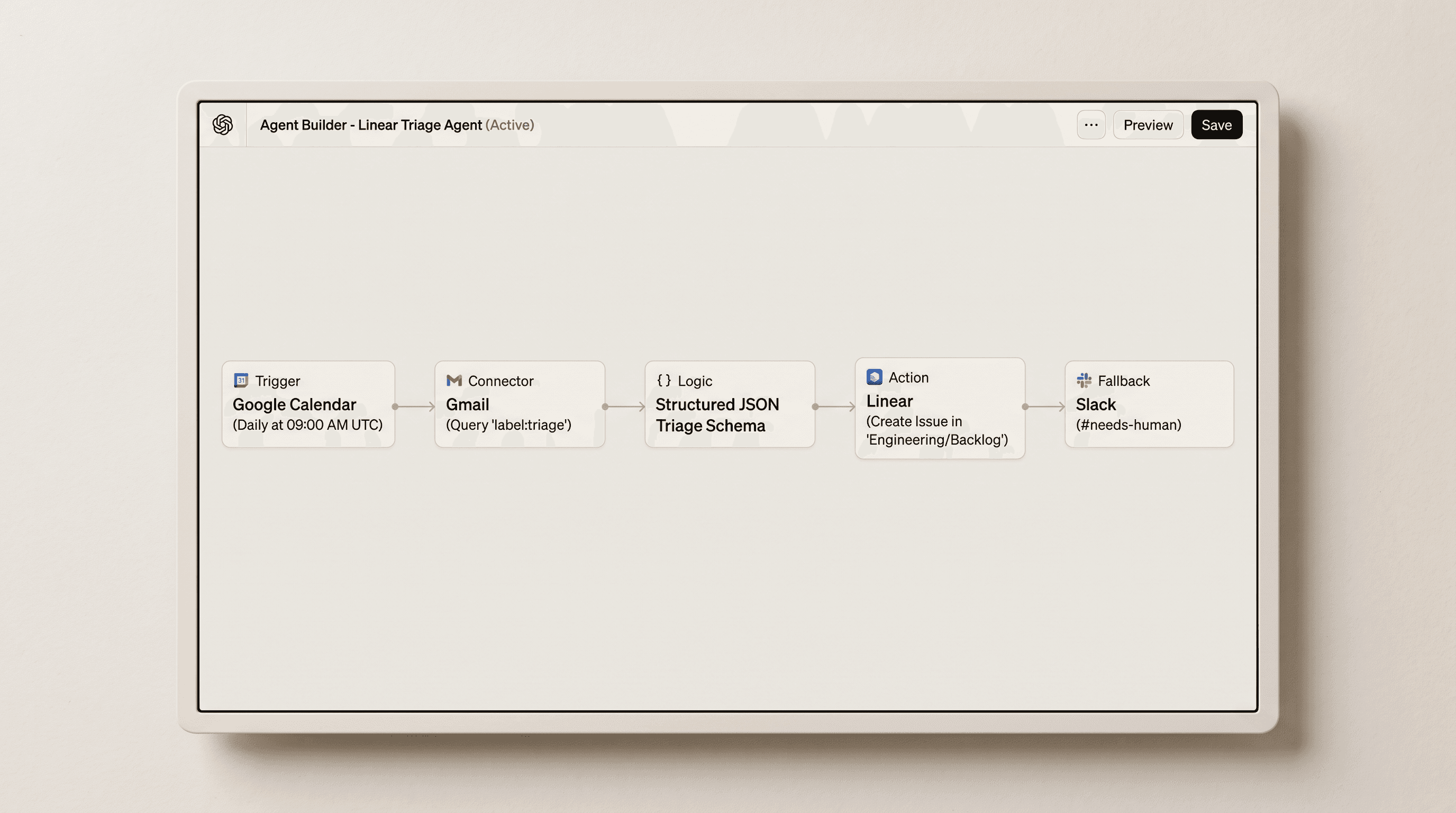Click the output port of Gmail node

605,406
